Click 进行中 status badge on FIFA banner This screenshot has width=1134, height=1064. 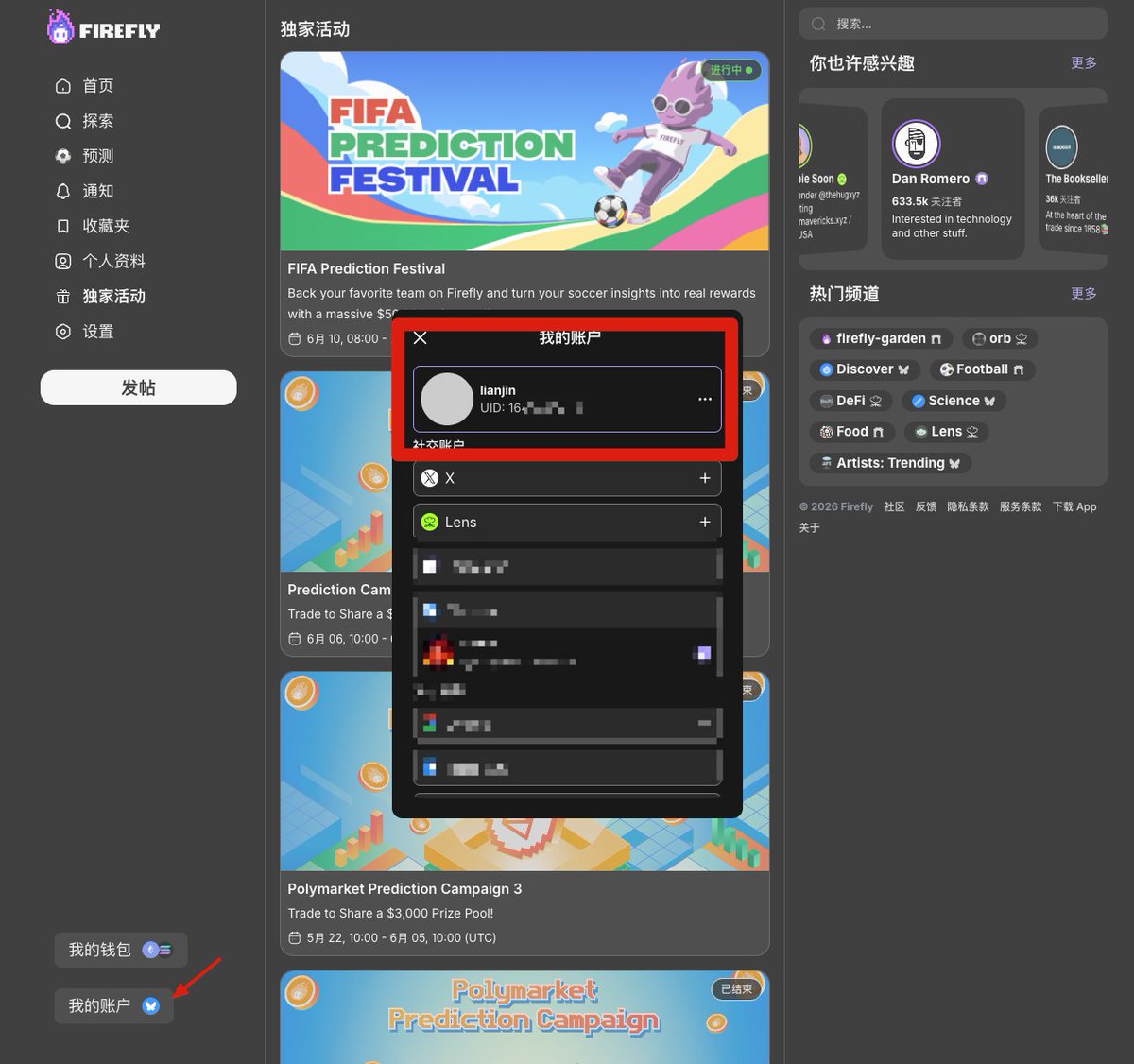point(730,70)
